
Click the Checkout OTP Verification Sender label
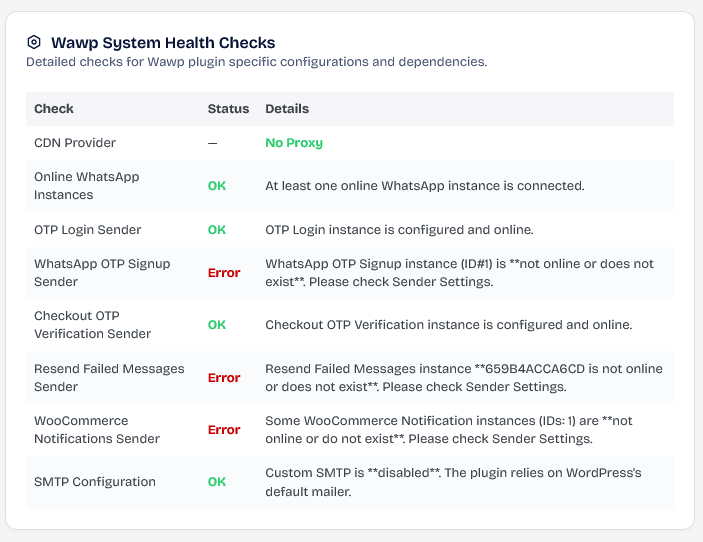(92, 325)
